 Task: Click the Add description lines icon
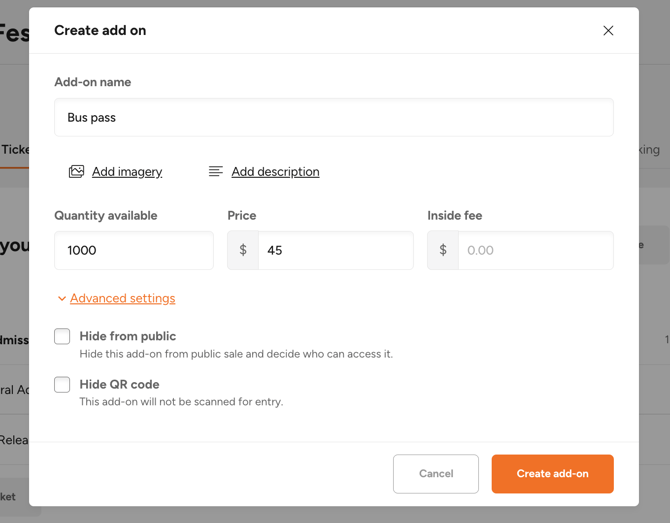point(216,171)
